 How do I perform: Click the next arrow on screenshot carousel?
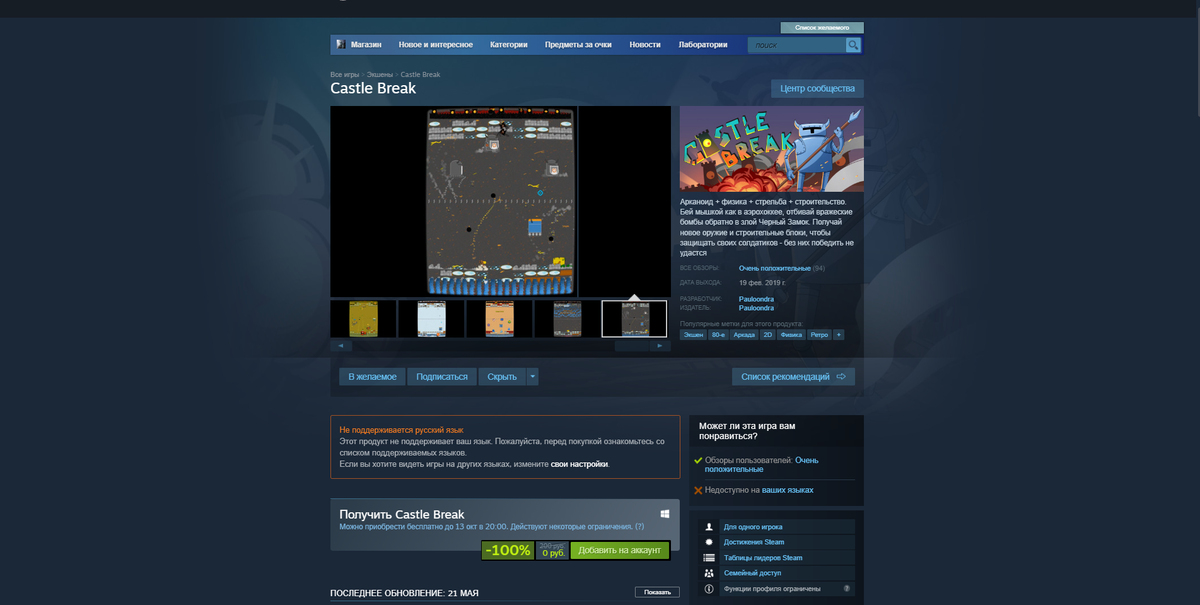point(660,344)
